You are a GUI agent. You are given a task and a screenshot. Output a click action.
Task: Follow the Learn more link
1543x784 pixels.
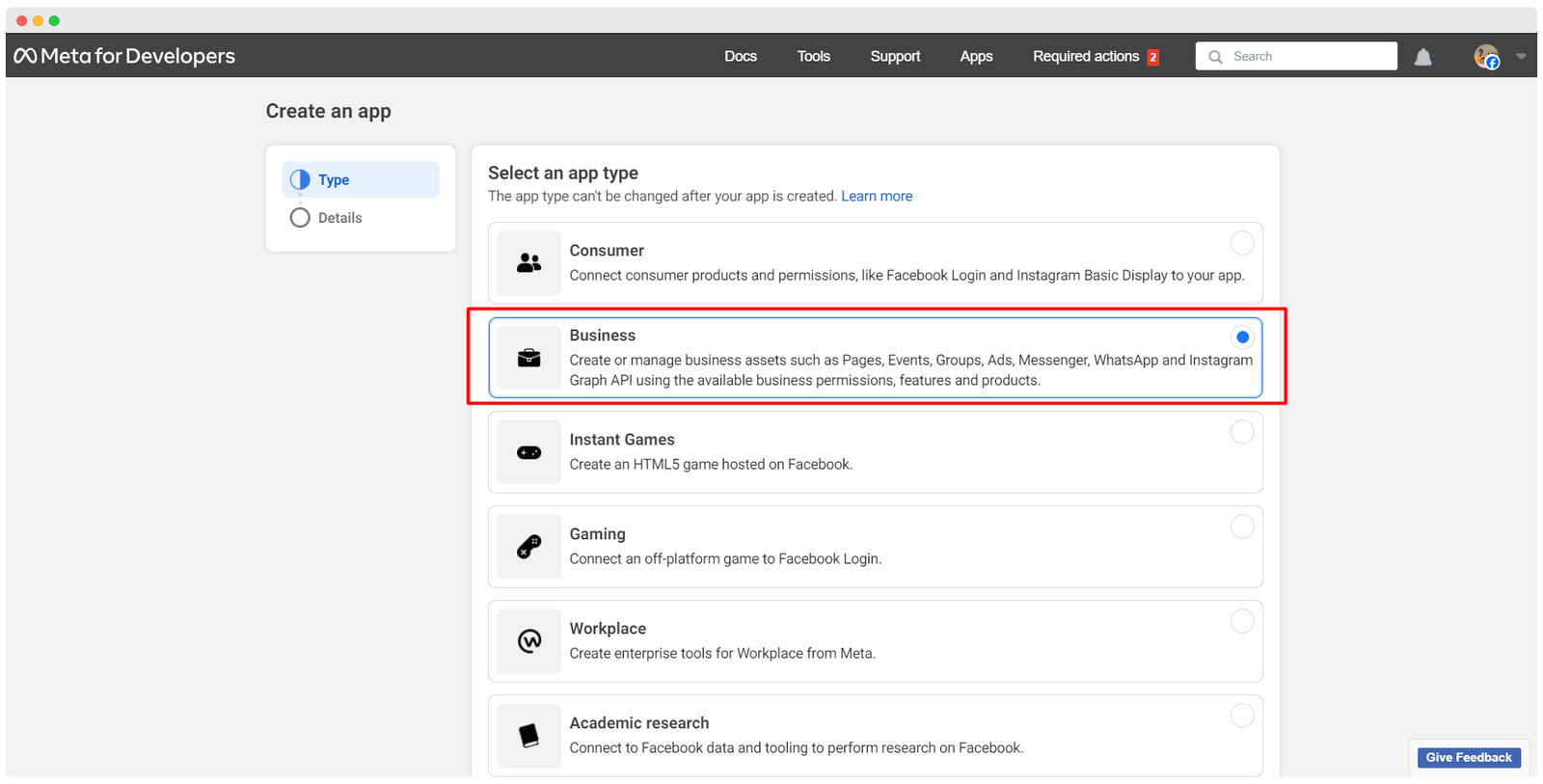point(876,196)
